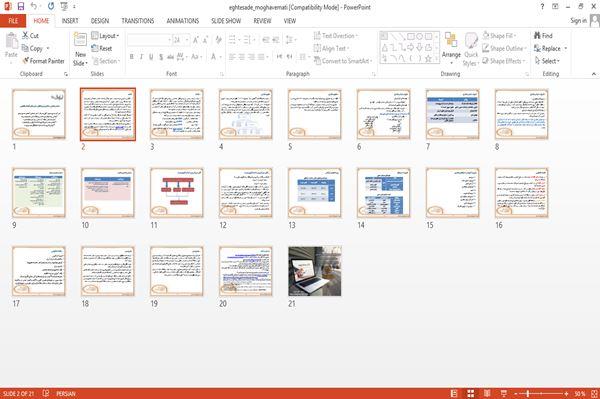Image resolution: width=600 pixels, height=399 pixels.
Task: Select the Format Painter tool
Action: tap(43, 61)
